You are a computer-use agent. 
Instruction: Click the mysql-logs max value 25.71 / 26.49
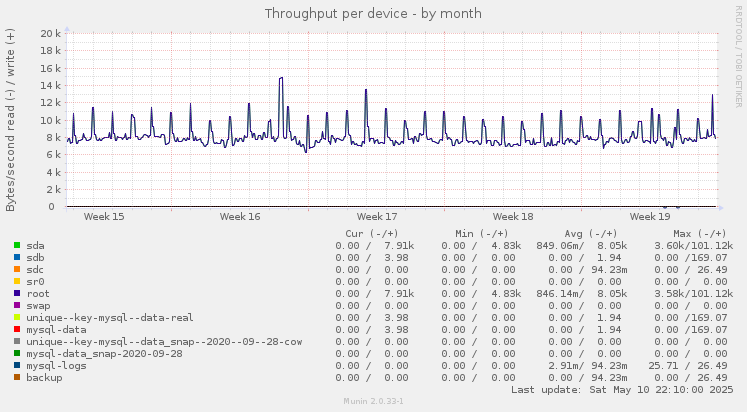(x=688, y=366)
